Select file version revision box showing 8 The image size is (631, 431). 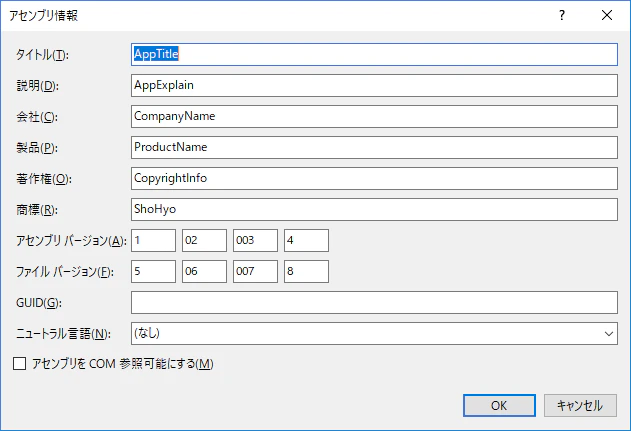[306, 271]
